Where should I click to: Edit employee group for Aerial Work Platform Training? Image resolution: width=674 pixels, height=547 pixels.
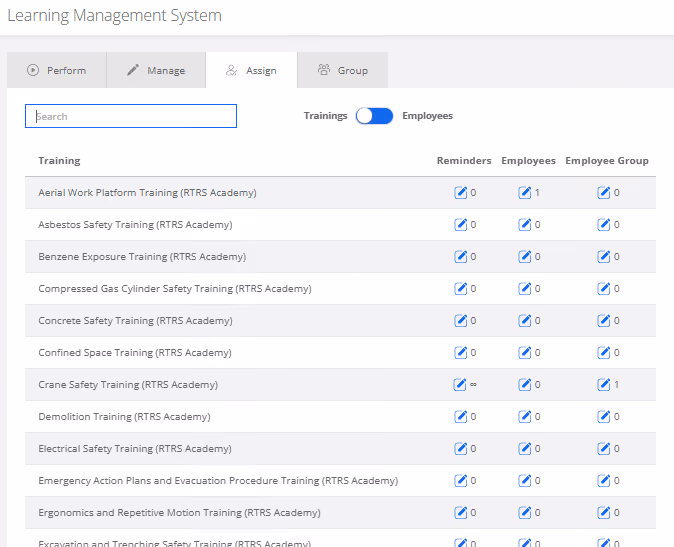coord(604,193)
